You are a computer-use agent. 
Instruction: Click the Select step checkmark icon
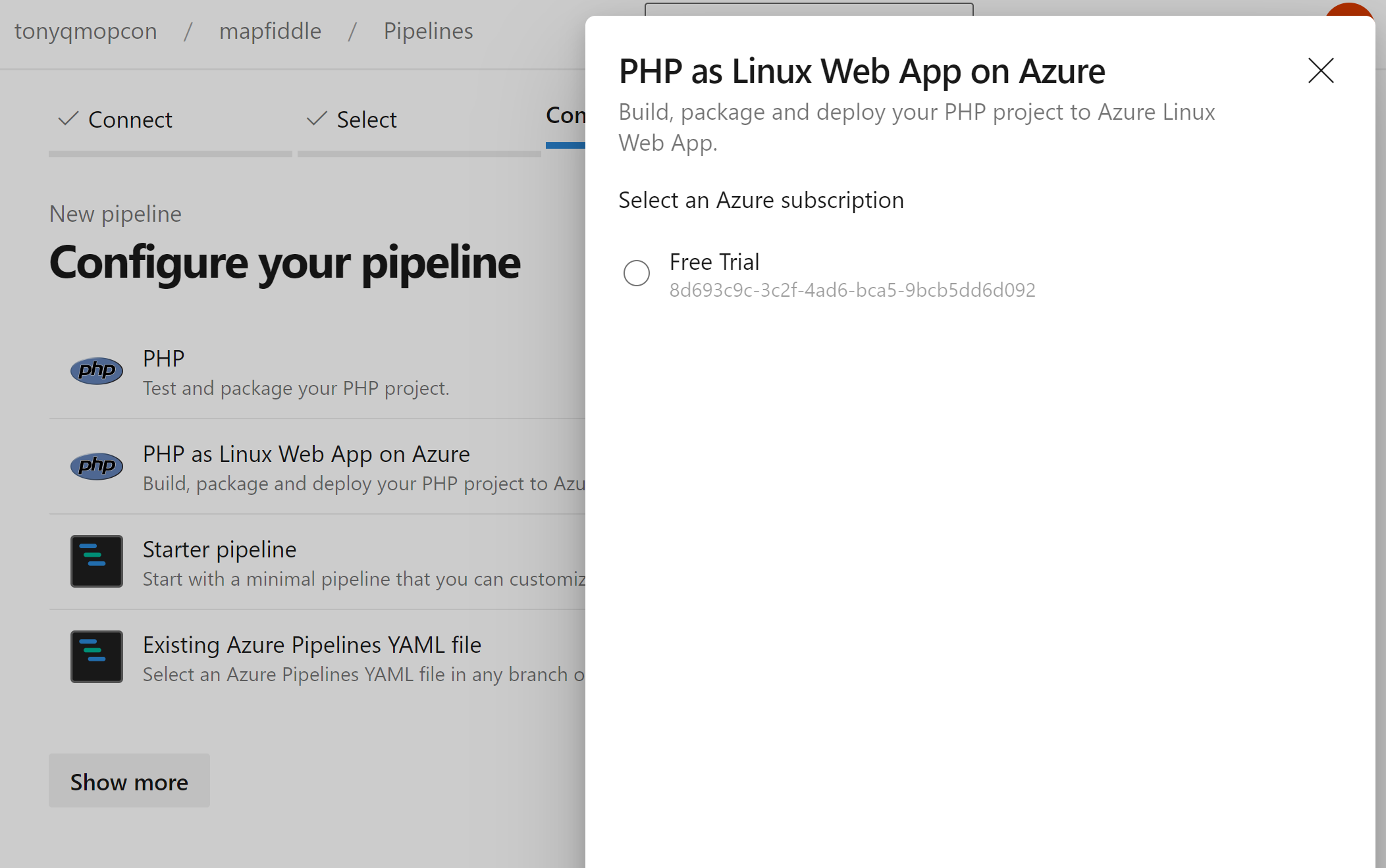pos(317,119)
